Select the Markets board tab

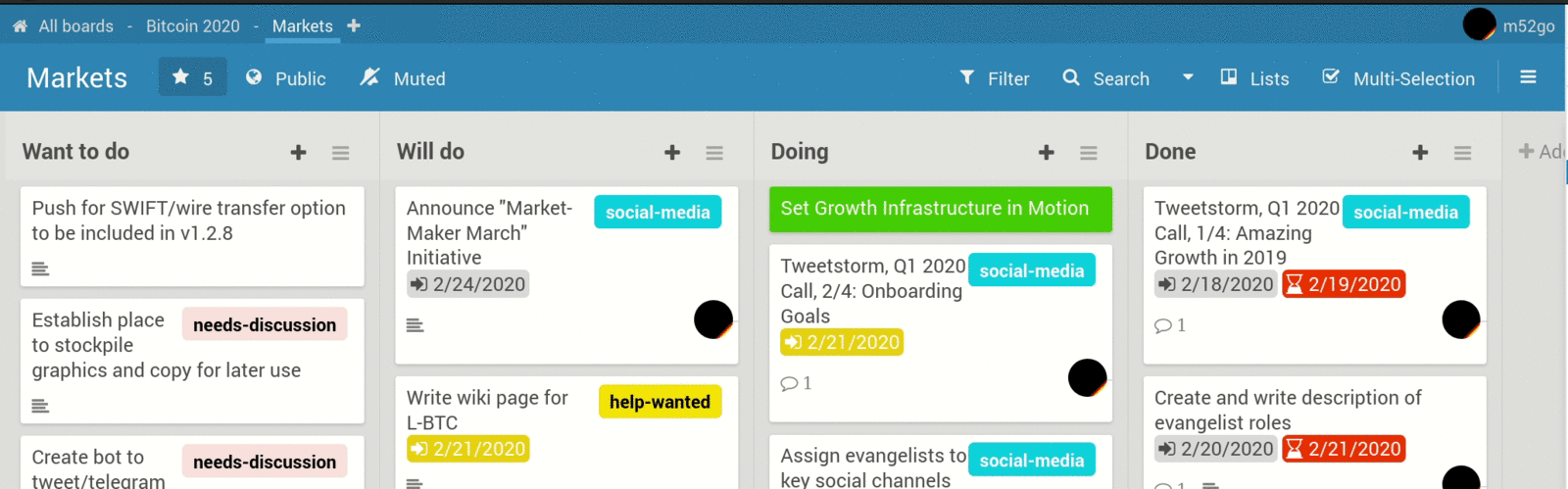click(x=302, y=26)
